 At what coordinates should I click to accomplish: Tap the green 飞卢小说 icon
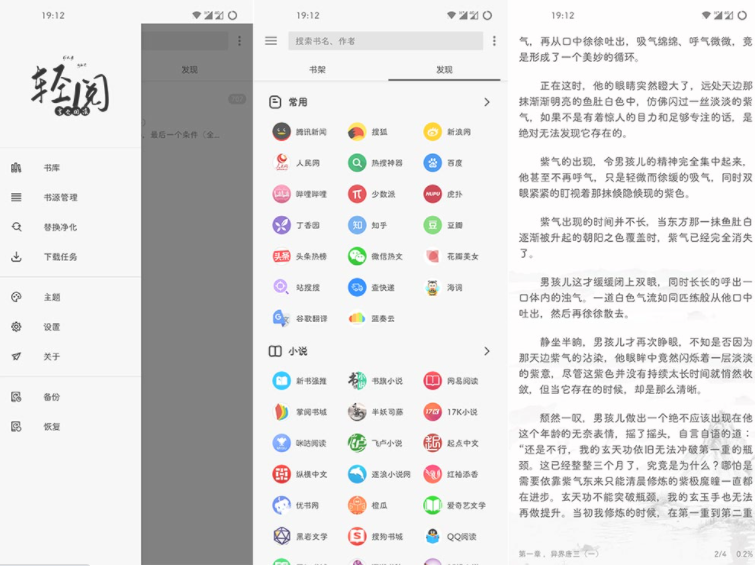357,443
